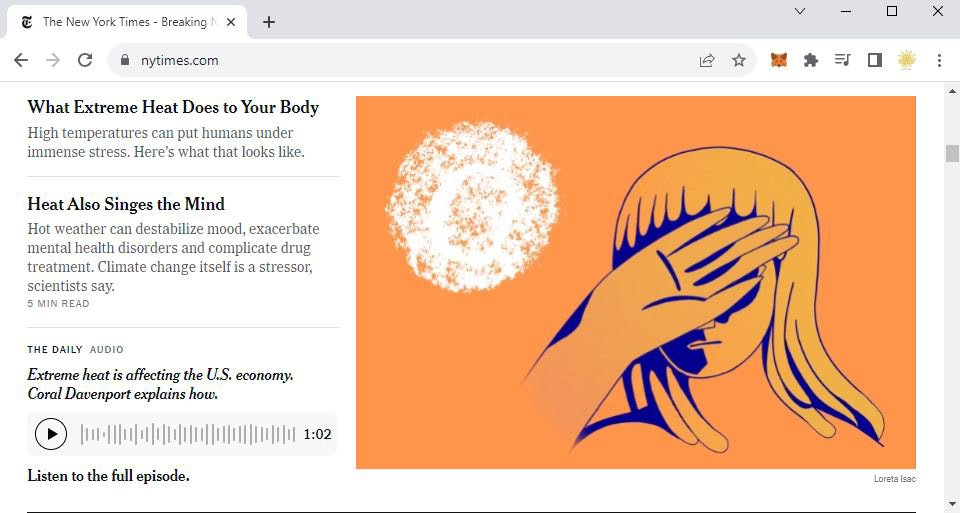Click "Listen to the full episode" link
Image resolution: width=960 pixels, height=513 pixels.
[108, 476]
